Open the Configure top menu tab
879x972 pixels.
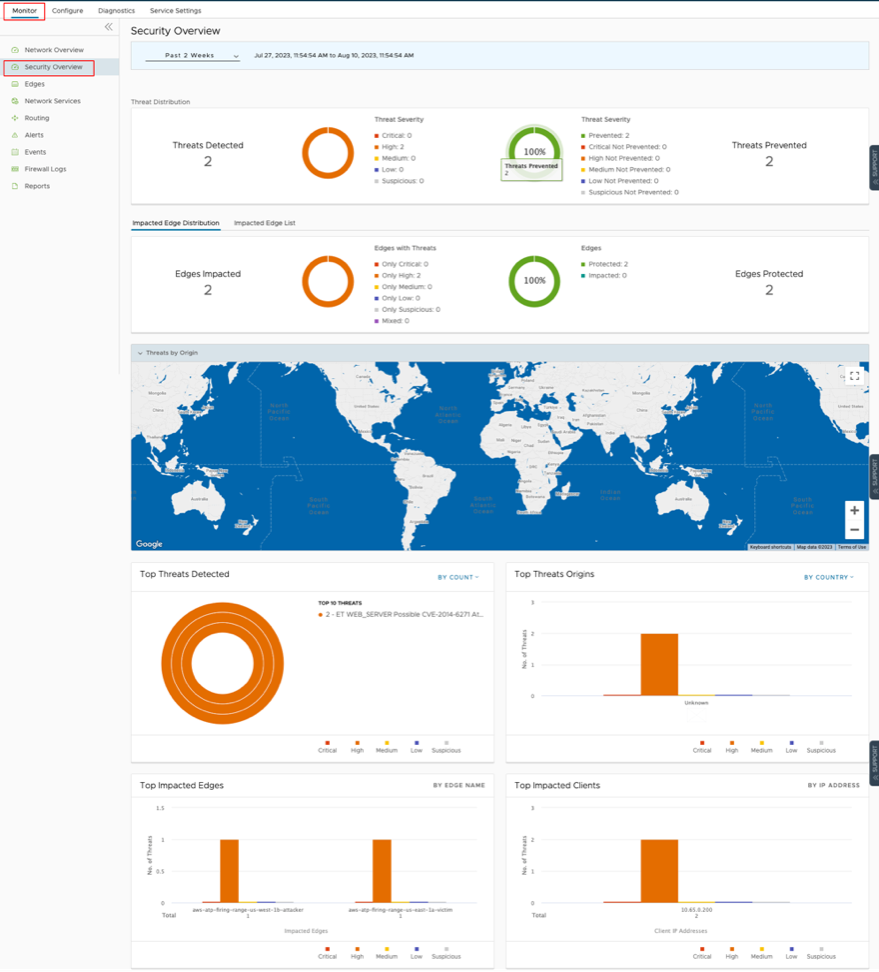tap(67, 11)
